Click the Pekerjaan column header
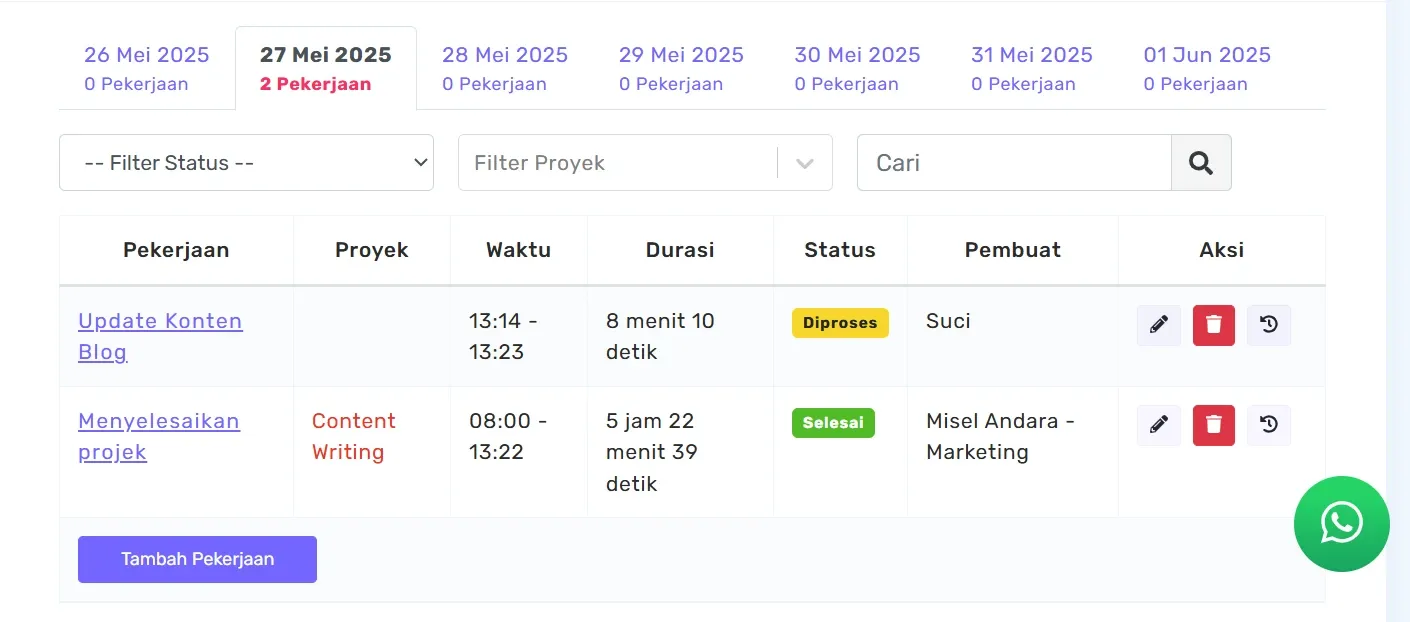This screenshot has width=1410, height=622. click(176, 250)
